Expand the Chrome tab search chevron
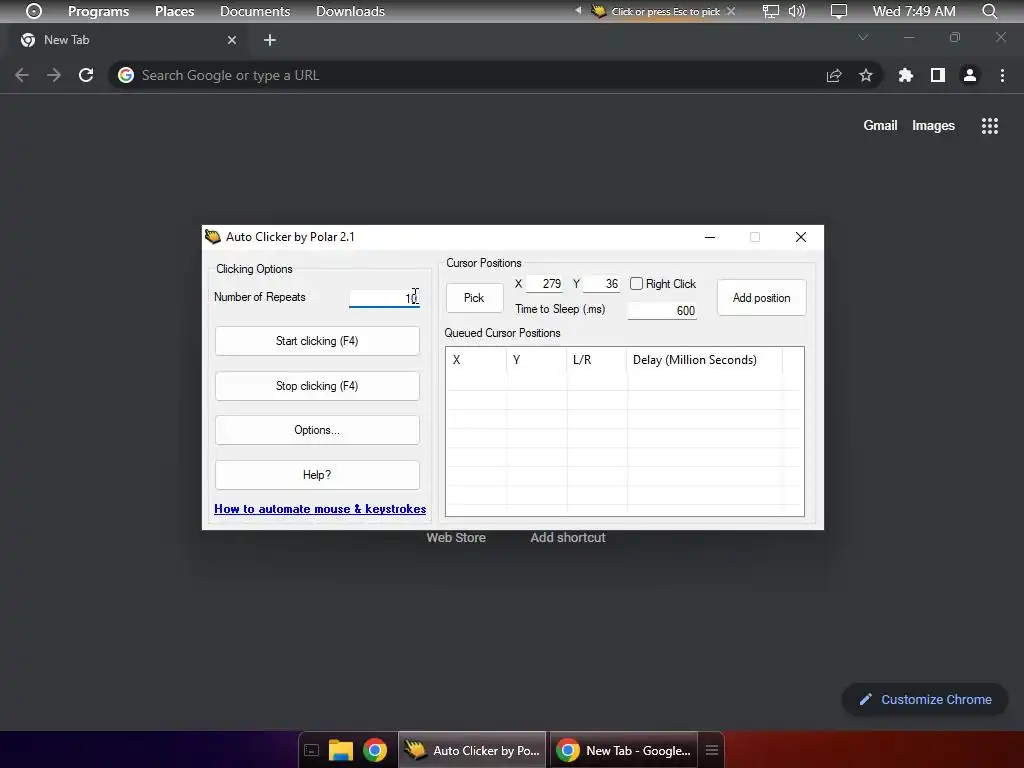 [x=863, y=37]
